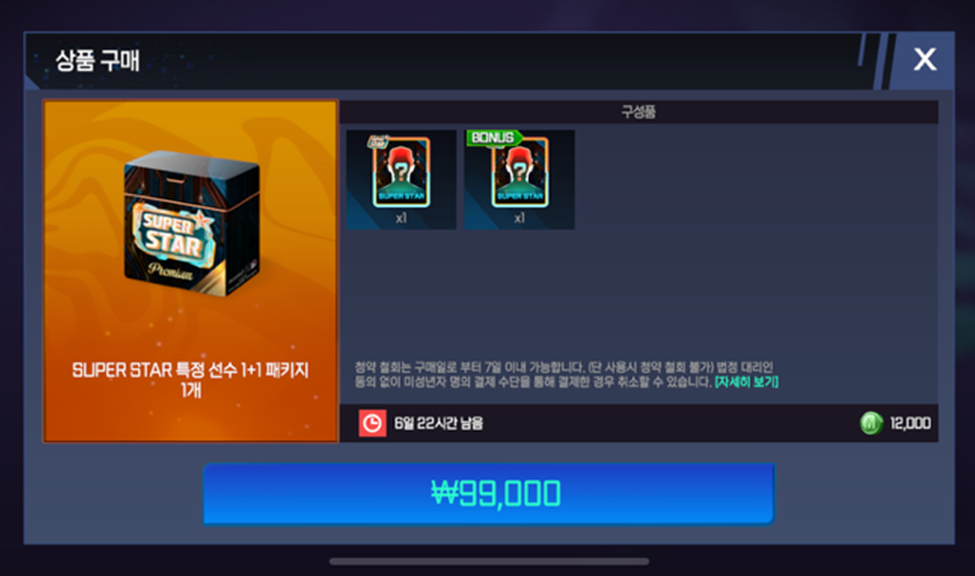
Task: Click the 상품 구매 title text
Action: (98, 61)
